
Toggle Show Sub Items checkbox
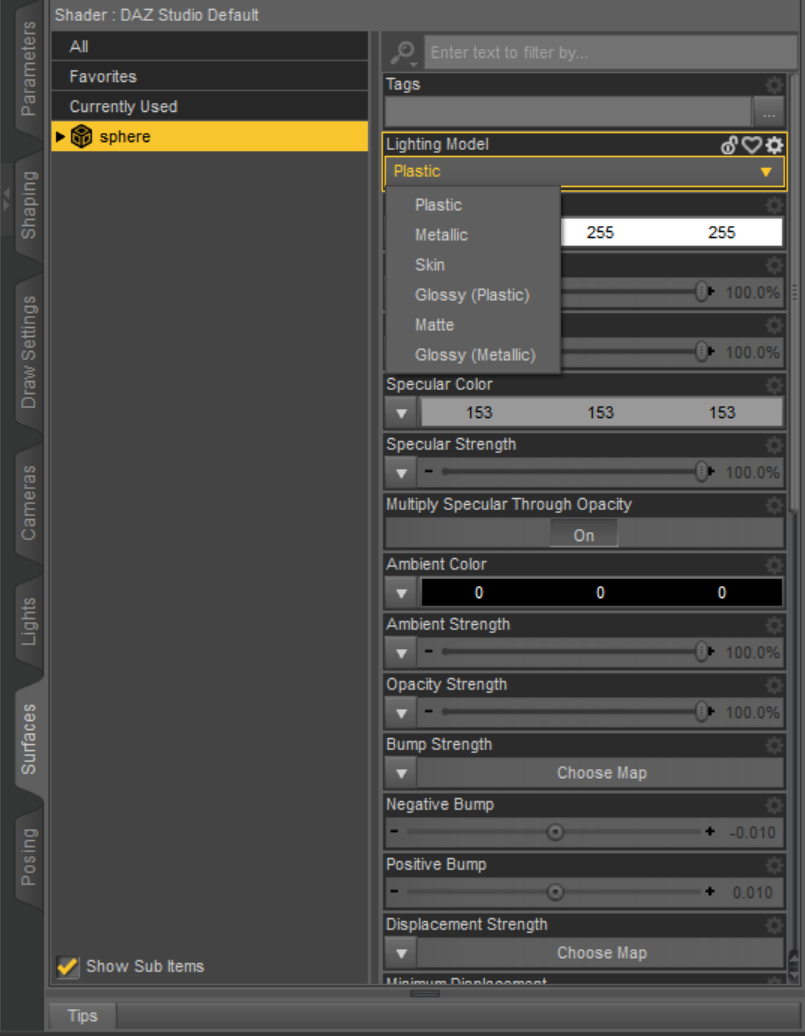[x=67, y=967]
